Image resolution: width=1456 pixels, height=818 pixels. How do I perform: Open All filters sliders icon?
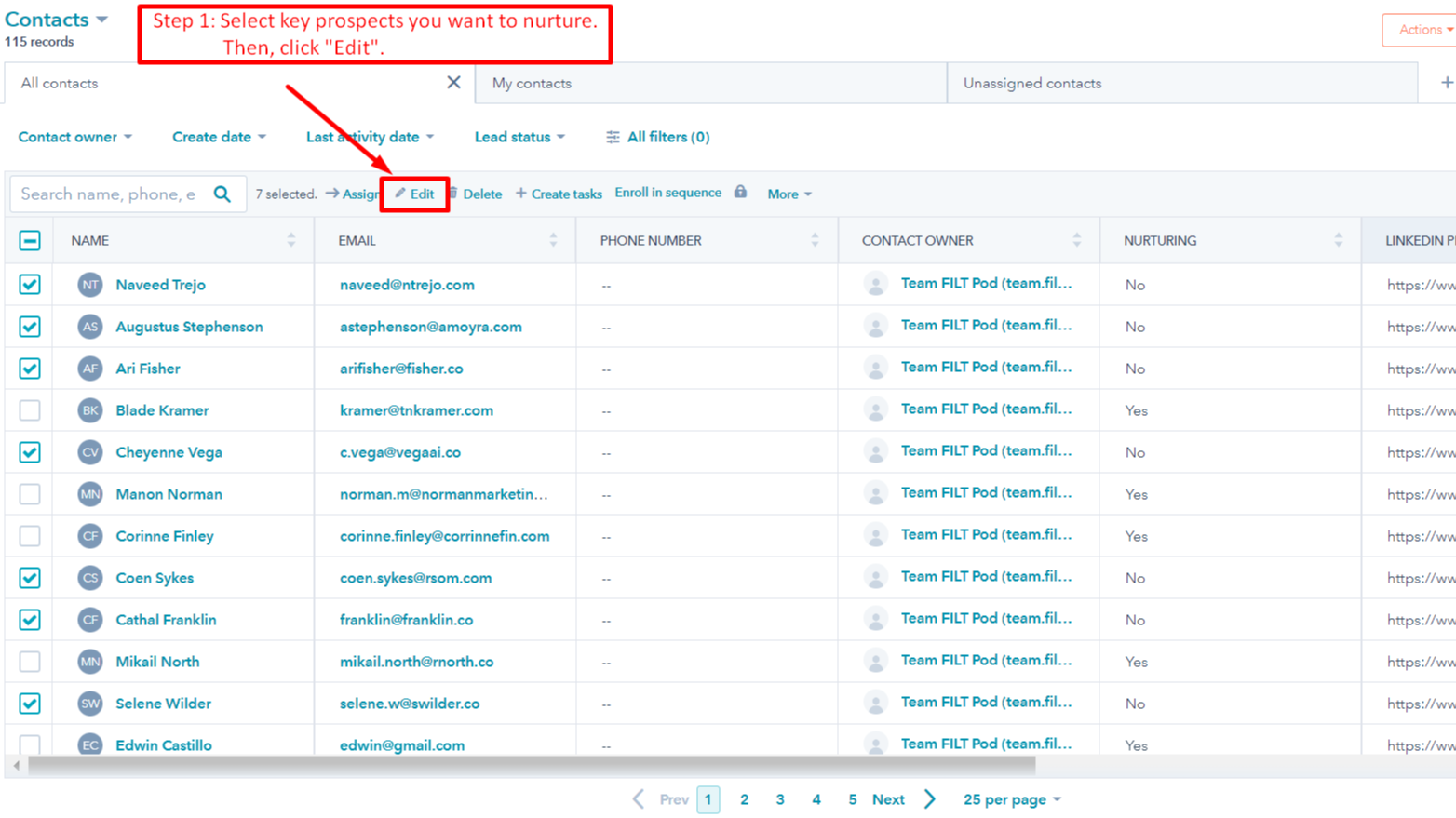coord(613,137)
